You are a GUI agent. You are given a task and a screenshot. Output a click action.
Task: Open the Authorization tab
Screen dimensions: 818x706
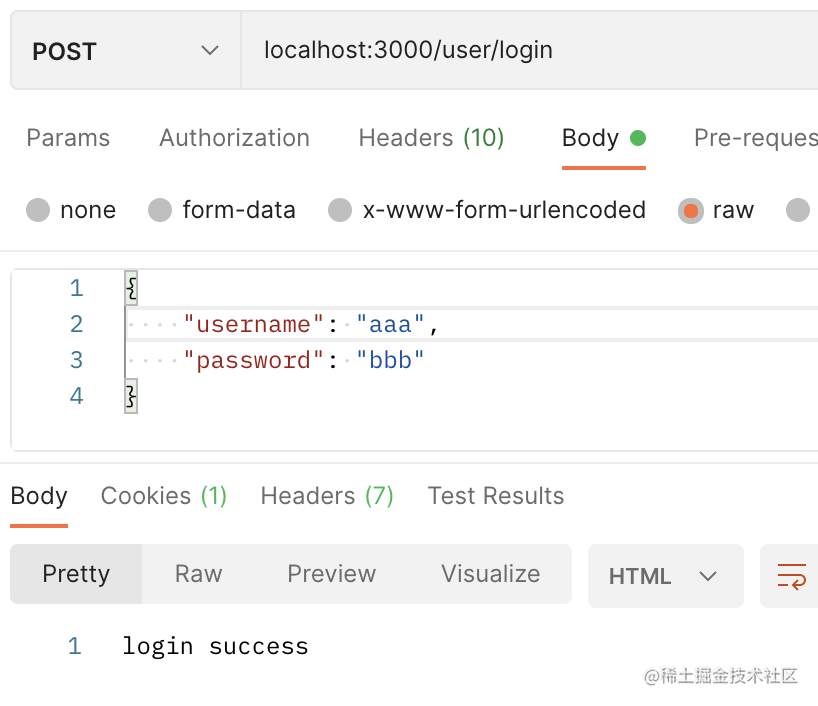tap(234, 138)
